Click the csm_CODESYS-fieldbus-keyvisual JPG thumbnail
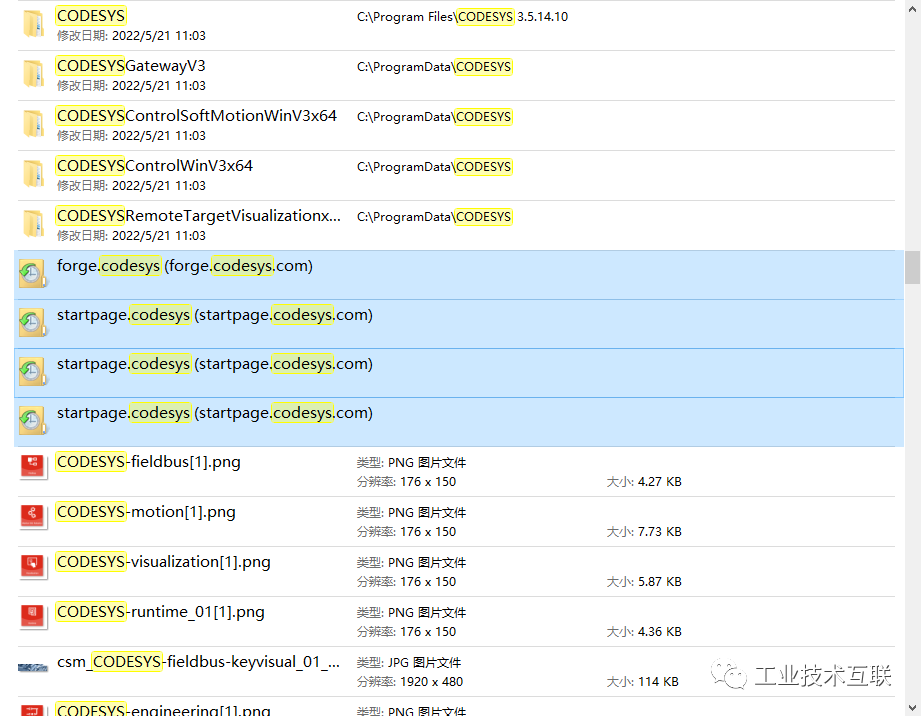This screenshot has width=921, height=716. tap(33, 667)
